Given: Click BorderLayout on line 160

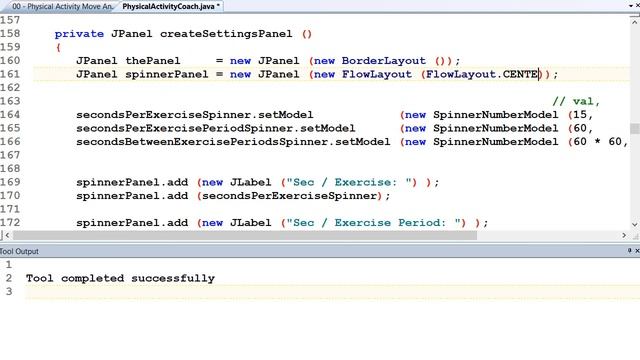Looking at the screenshot, I should 384,61.
